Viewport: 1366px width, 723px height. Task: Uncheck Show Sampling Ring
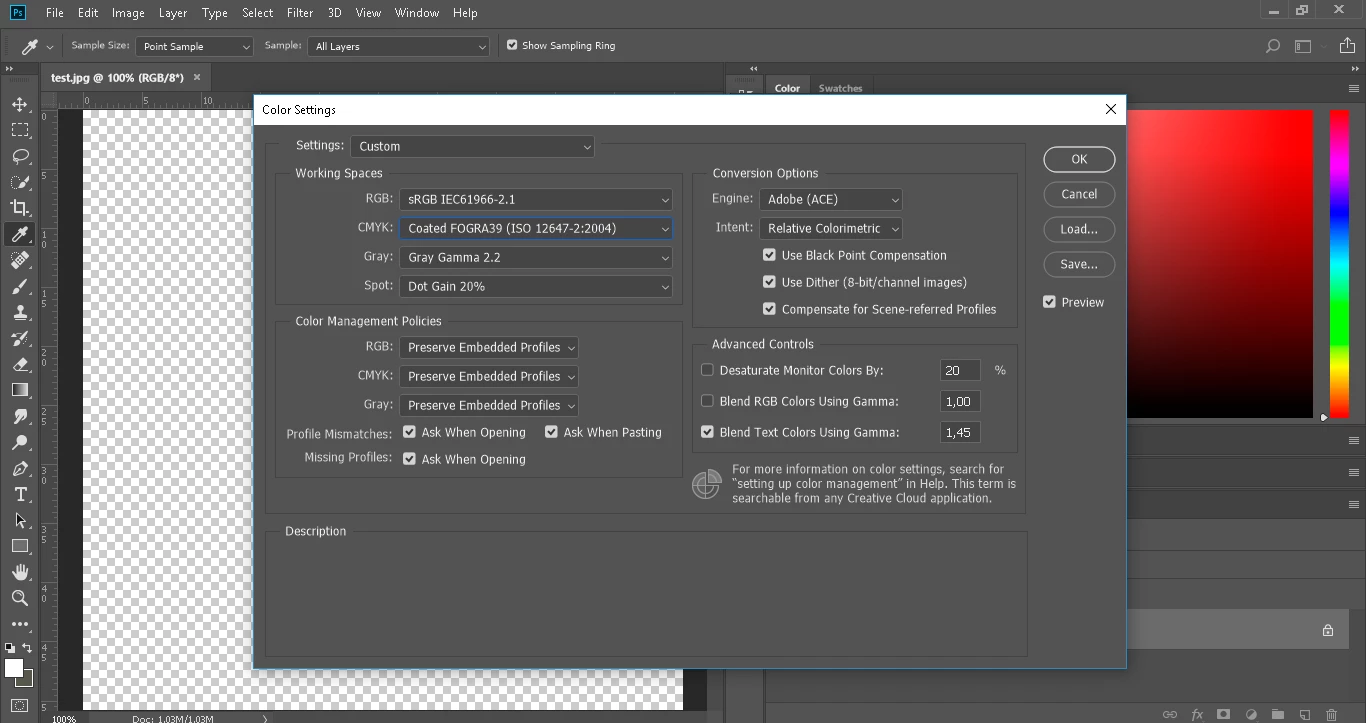coord(512,45)
